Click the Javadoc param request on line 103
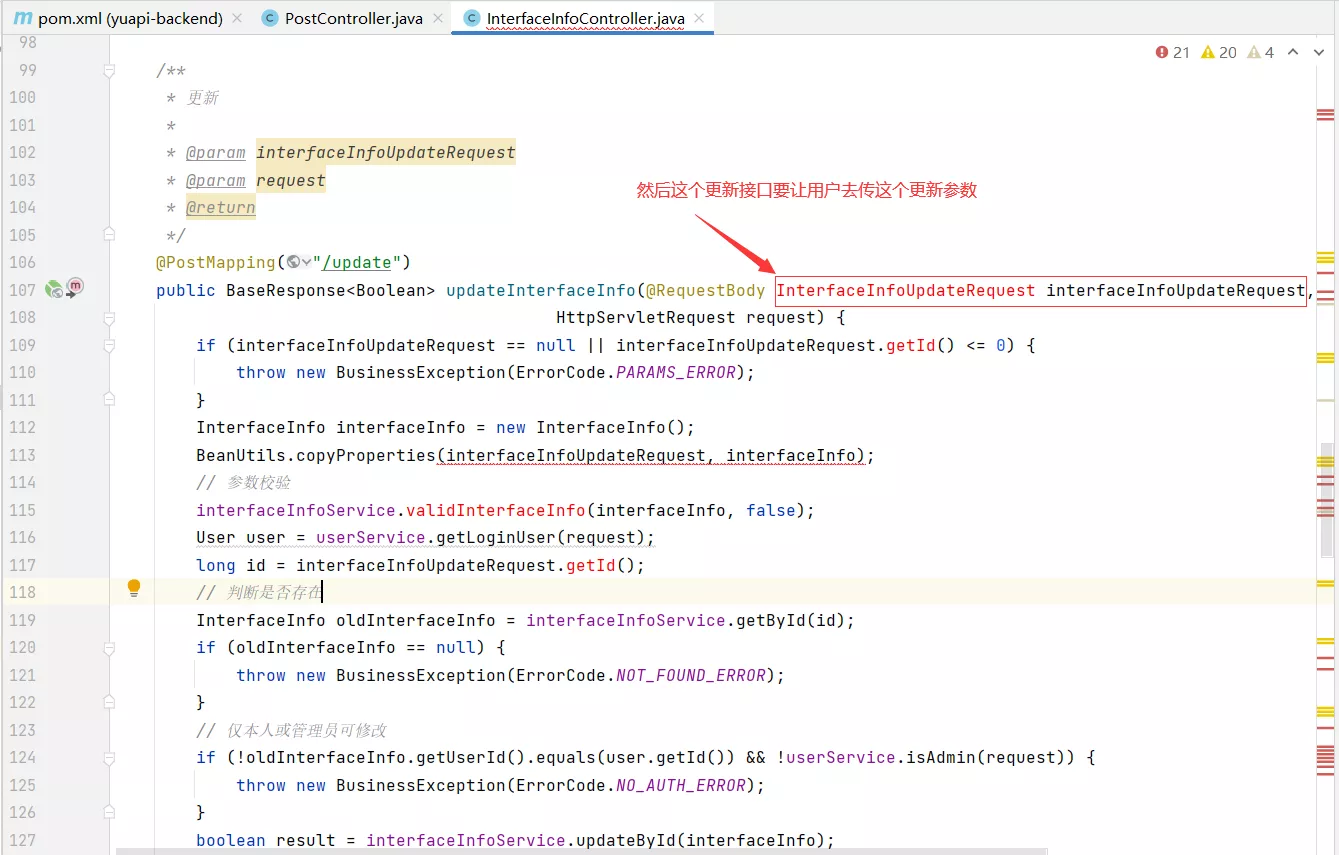 [291, 180]
